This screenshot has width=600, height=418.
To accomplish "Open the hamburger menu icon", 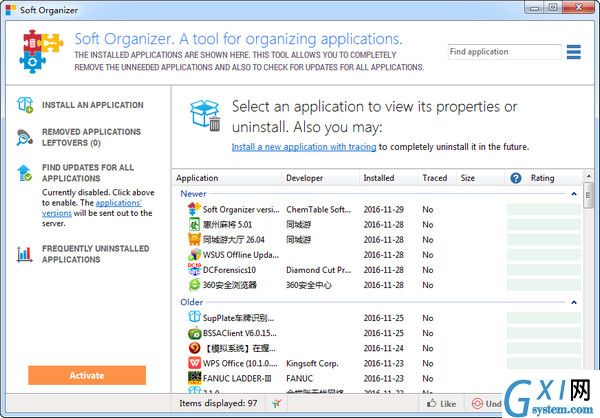I will click(573, 52).
